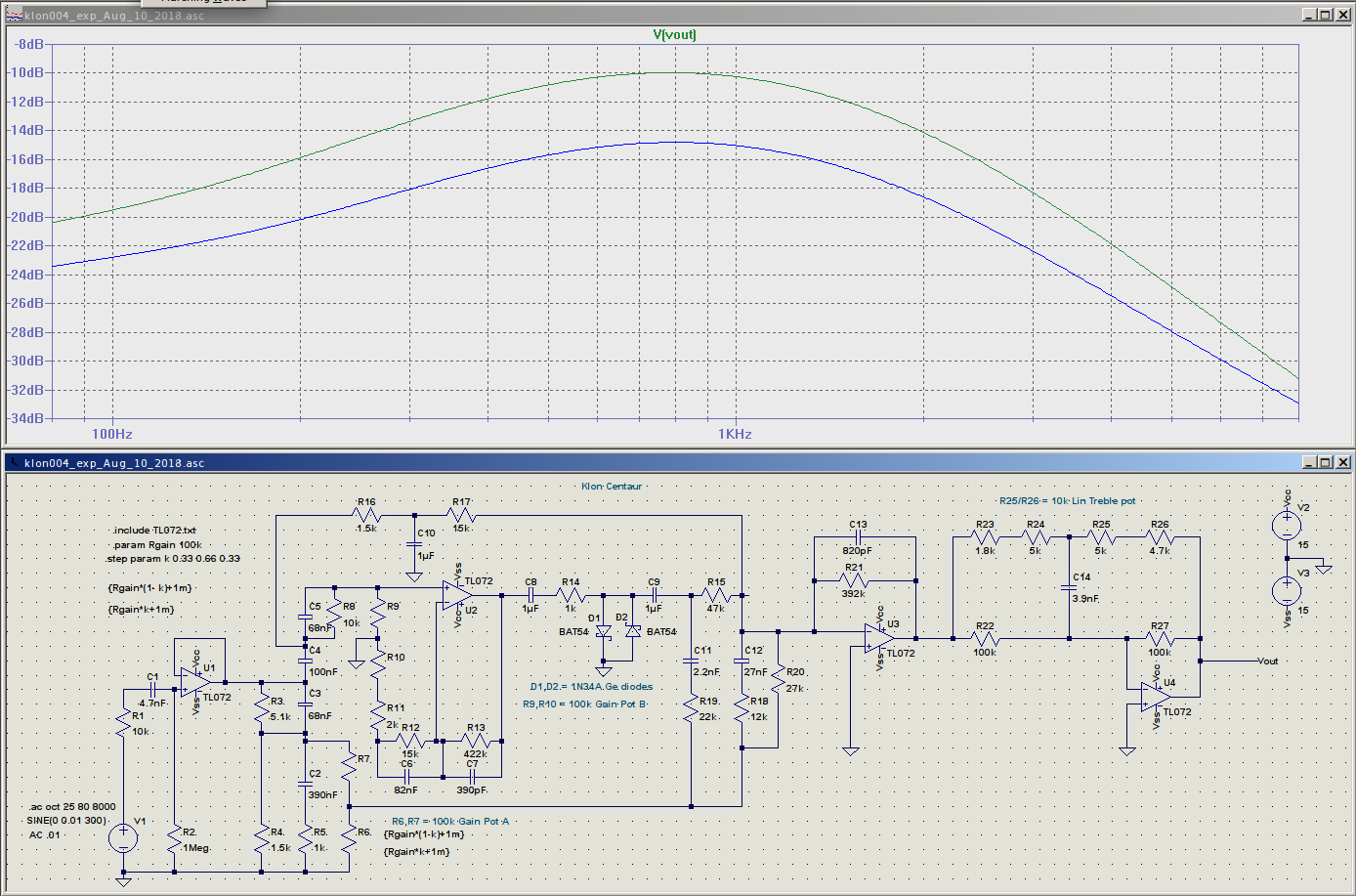Click the ground symbol below capacitor C10
Image resolution: width=1356 pixels, height=896 pixels.
(414, 577)
